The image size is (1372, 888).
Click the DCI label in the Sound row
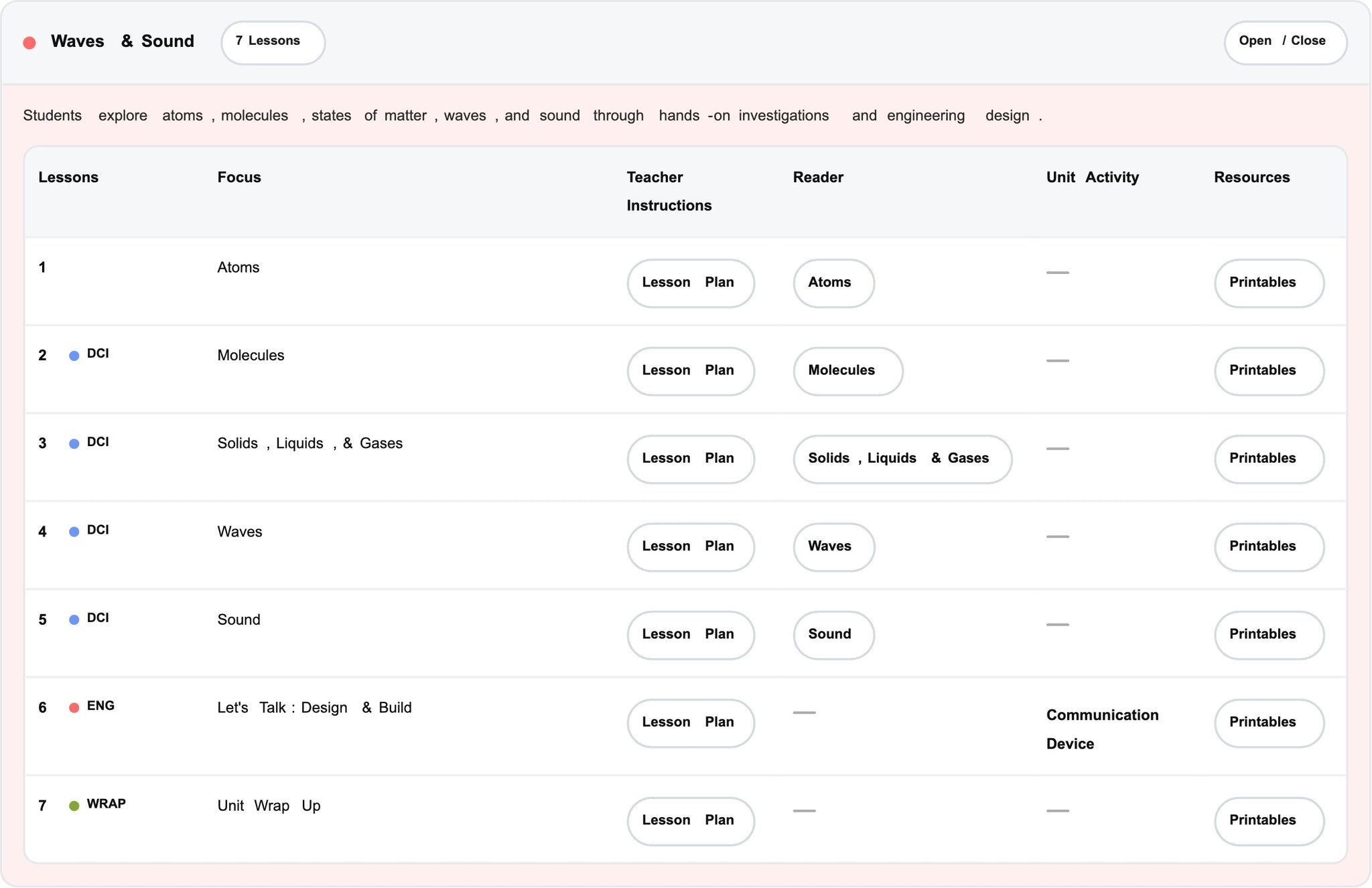click(98, 617)
